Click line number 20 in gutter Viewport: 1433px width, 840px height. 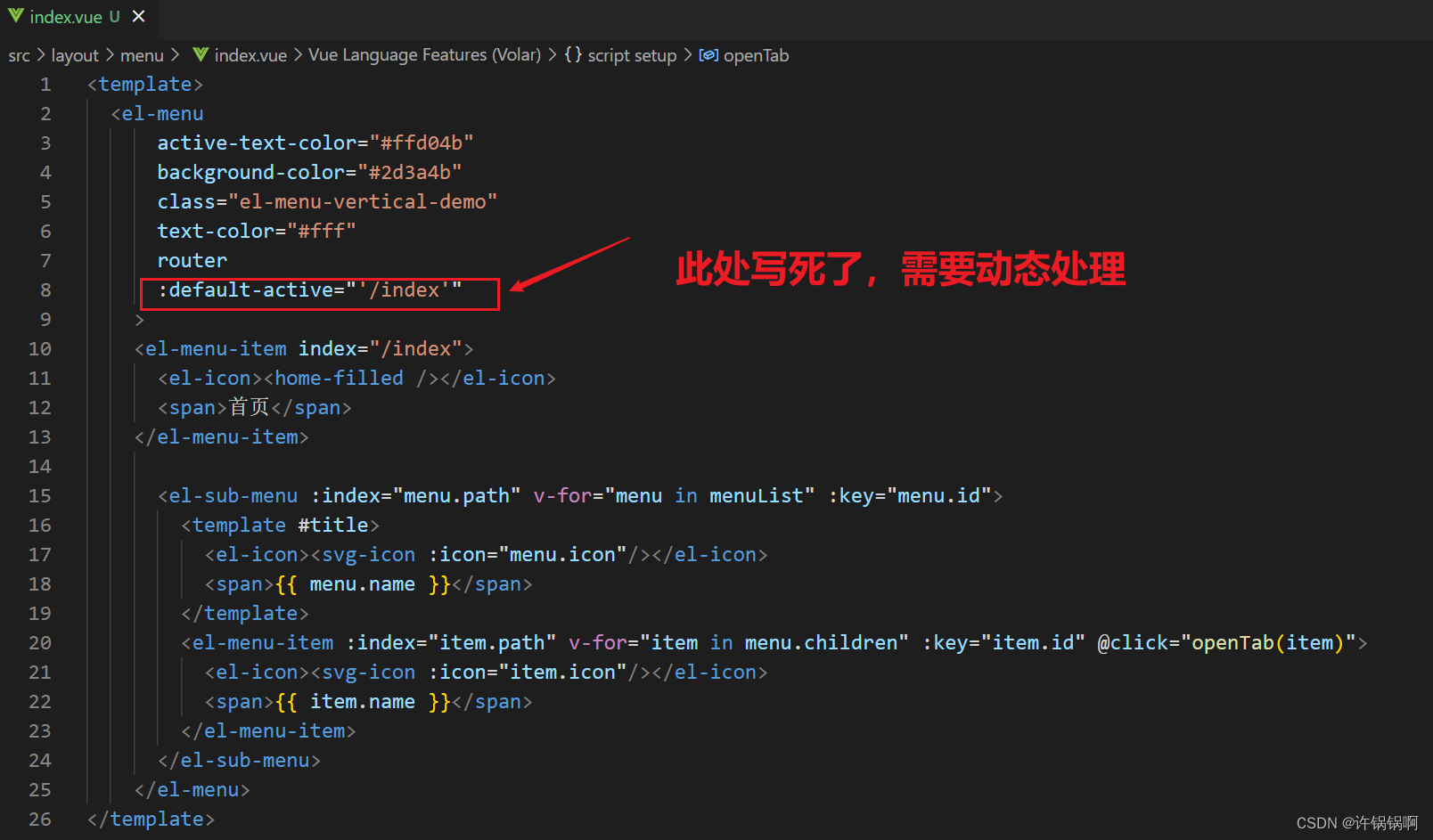click(x=40, y=643)
